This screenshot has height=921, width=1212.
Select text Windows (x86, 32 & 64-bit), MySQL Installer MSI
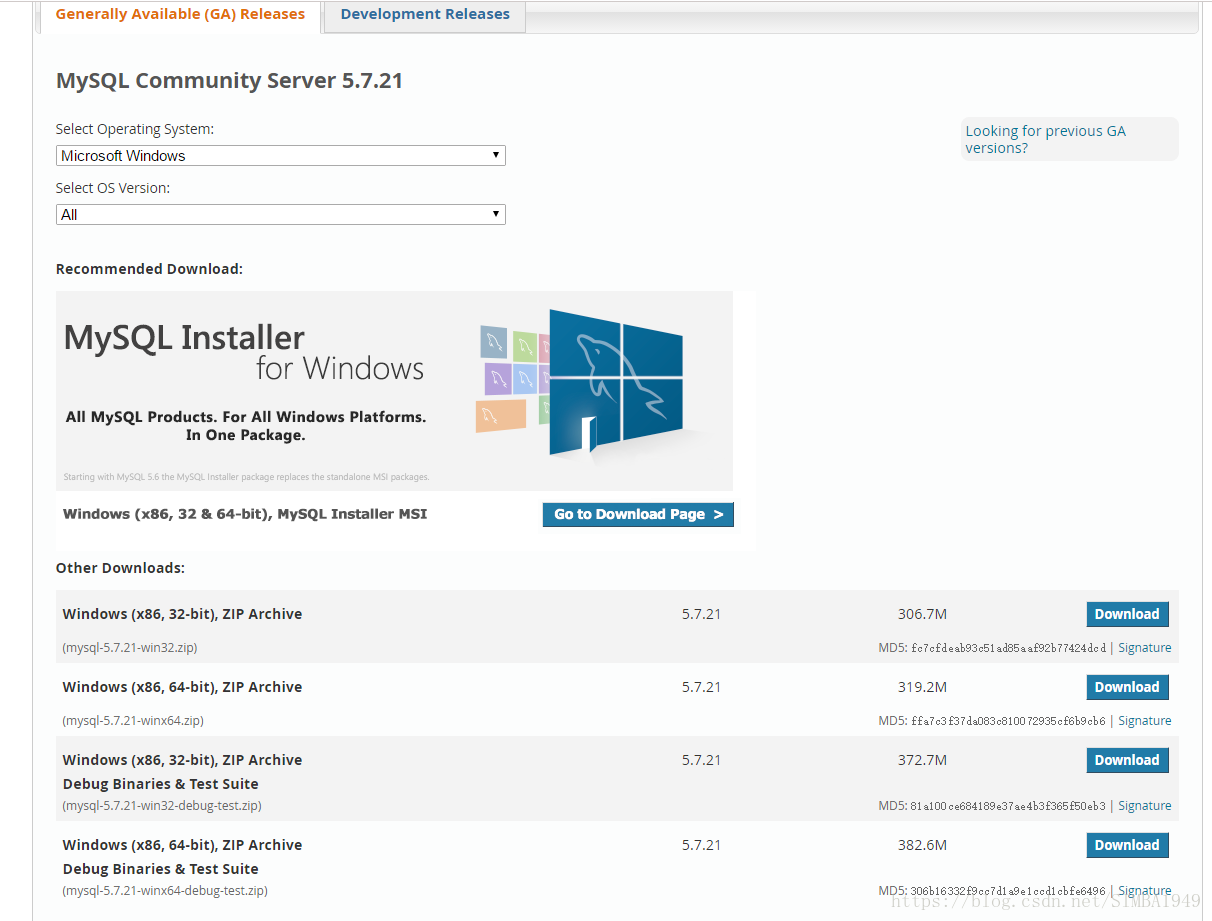(245, 514)
